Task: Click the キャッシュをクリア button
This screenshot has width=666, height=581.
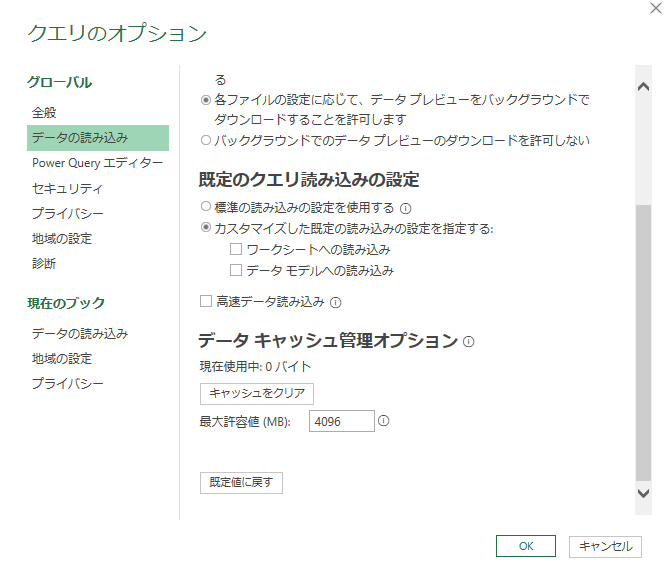Action: click(x=257, y=393)
